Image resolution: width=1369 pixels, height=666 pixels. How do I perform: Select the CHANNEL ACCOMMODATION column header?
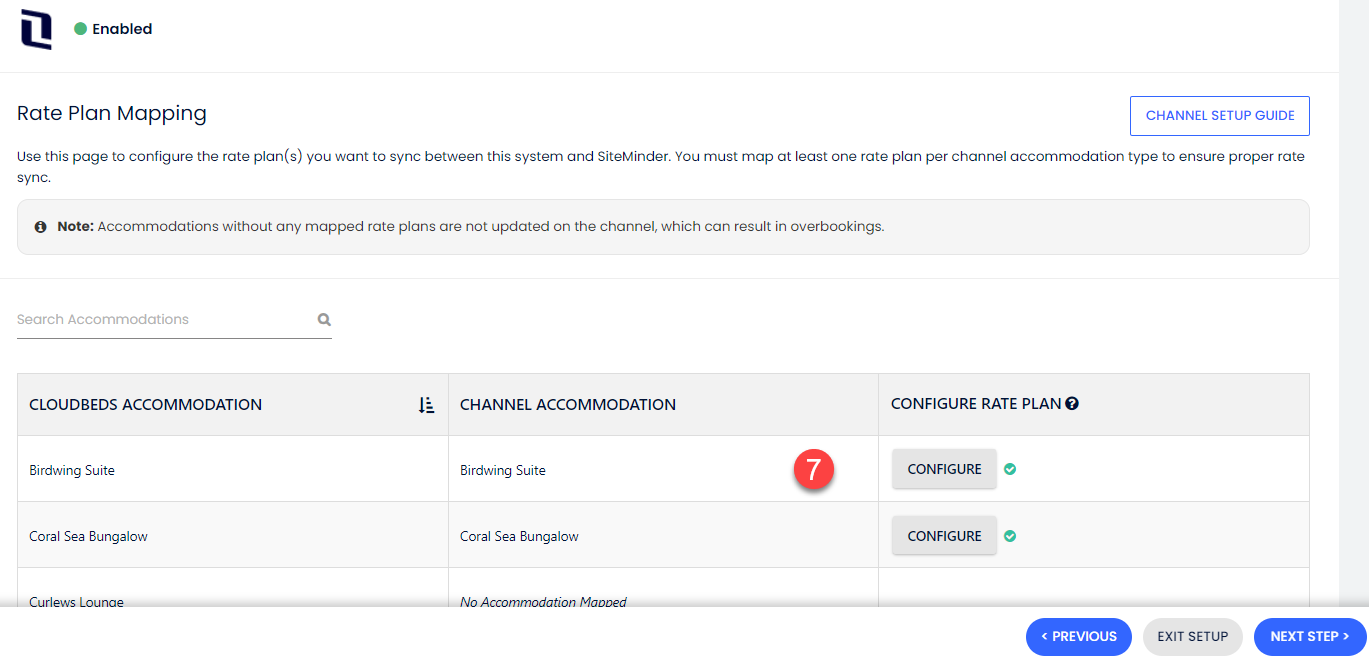tap(567, 404)
